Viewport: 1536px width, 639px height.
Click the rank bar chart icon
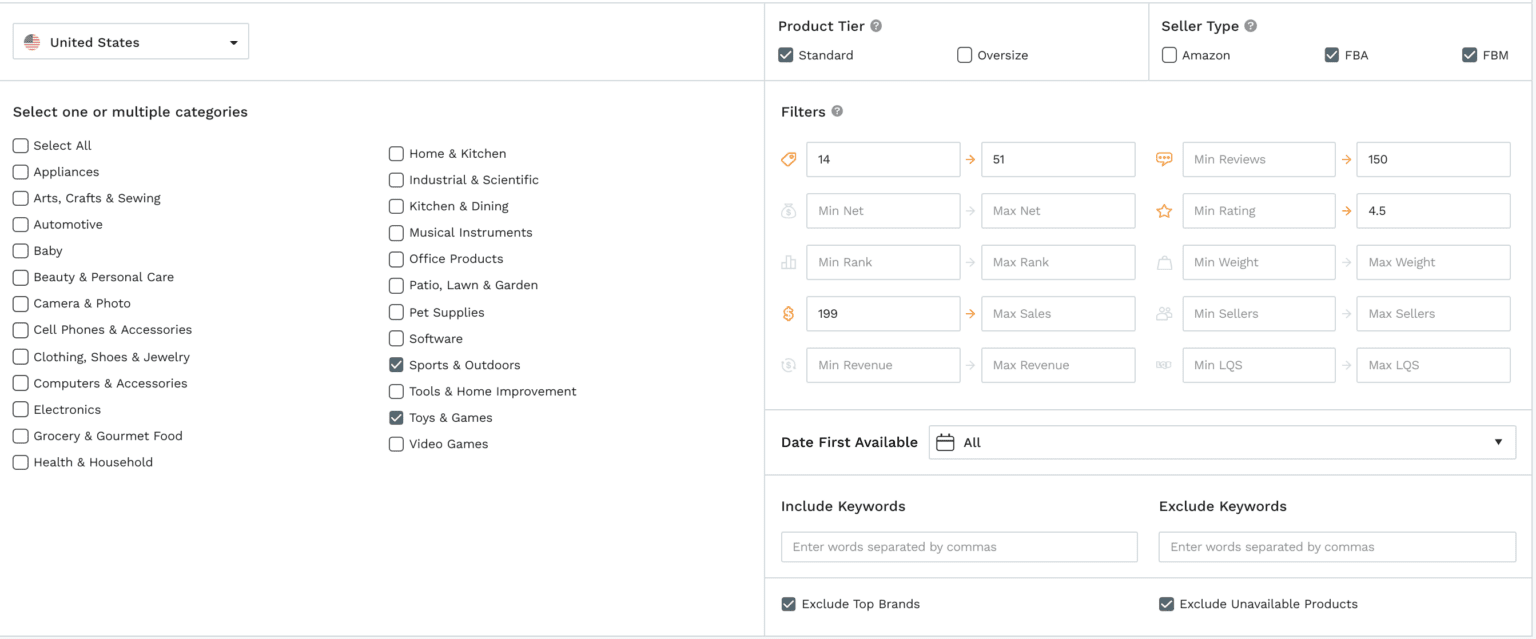(x=788, y=262)
